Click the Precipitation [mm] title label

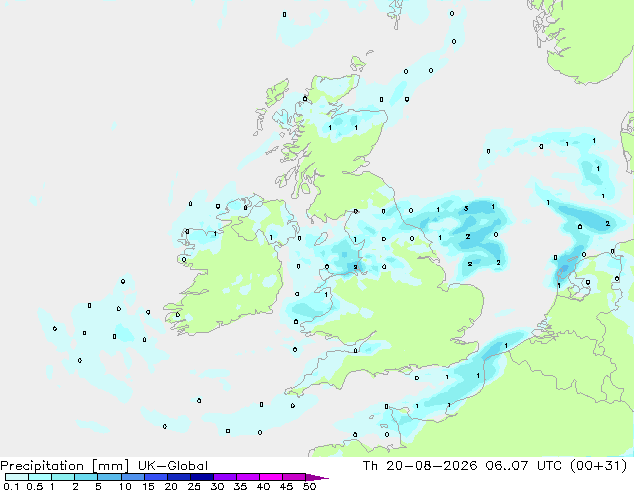coord(65,466)
